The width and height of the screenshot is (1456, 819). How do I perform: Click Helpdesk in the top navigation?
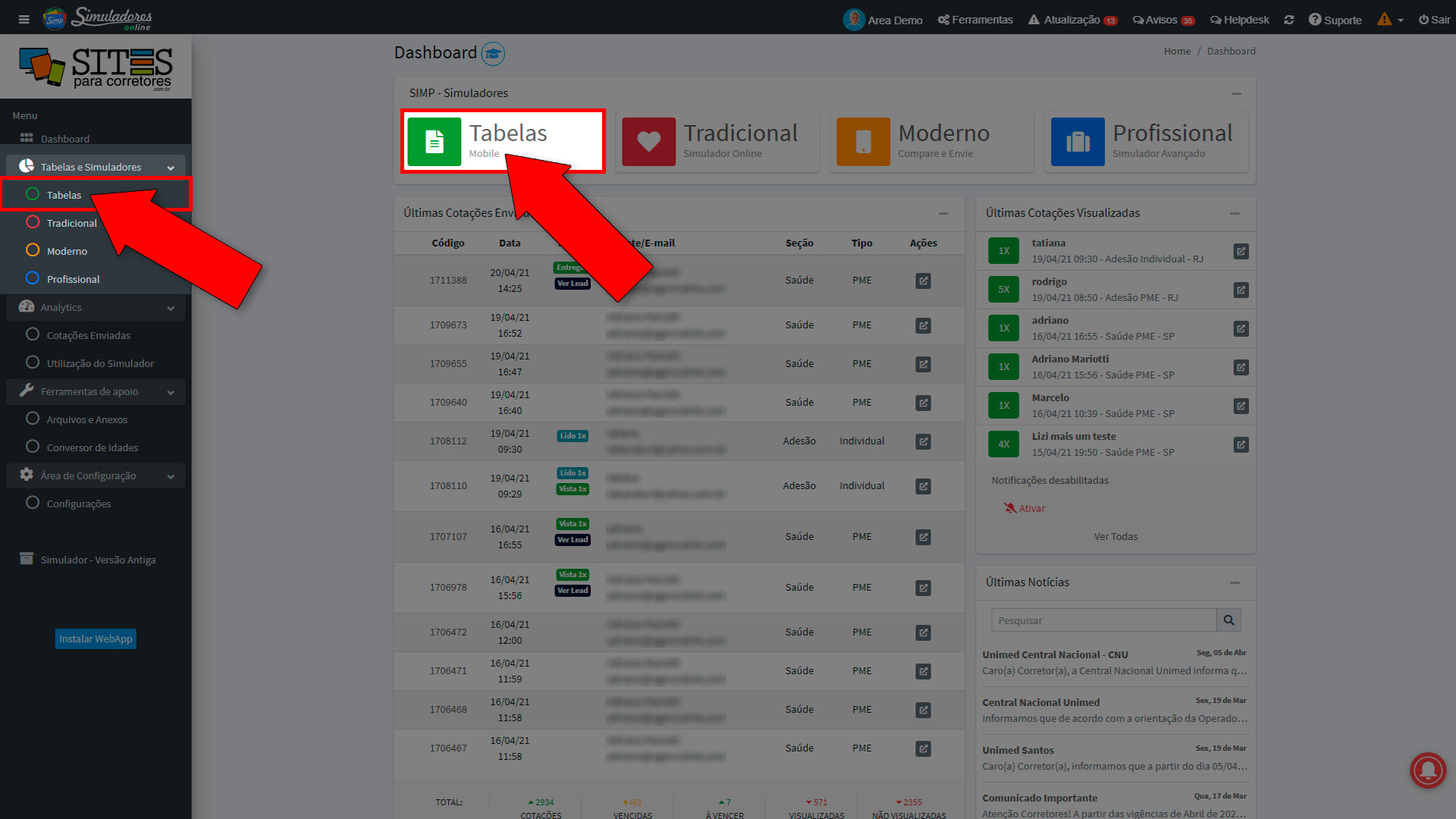coord(1239,20)
